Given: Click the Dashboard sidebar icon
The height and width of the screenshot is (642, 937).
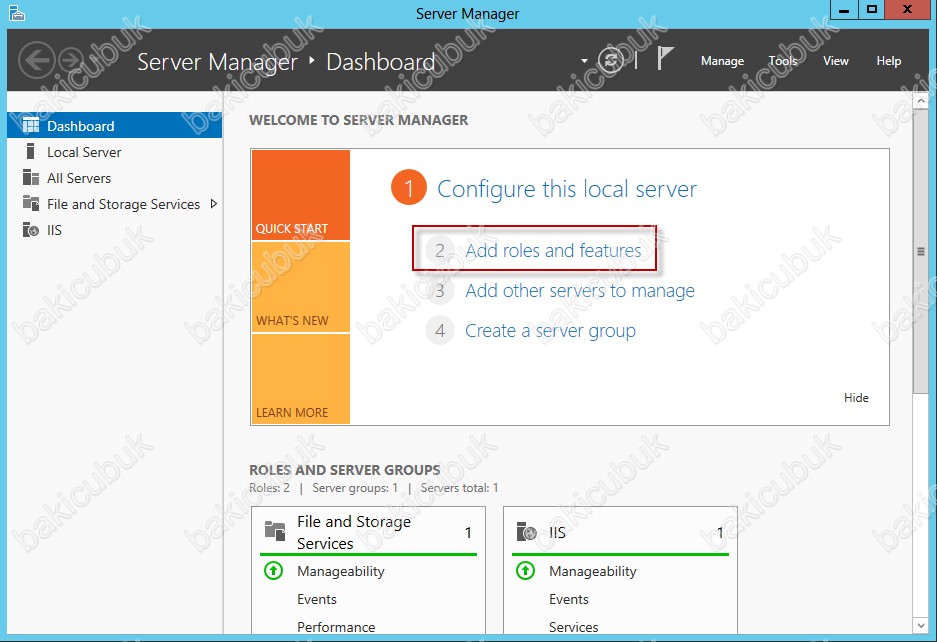Looking at the screenshot, I should (30, 126).
